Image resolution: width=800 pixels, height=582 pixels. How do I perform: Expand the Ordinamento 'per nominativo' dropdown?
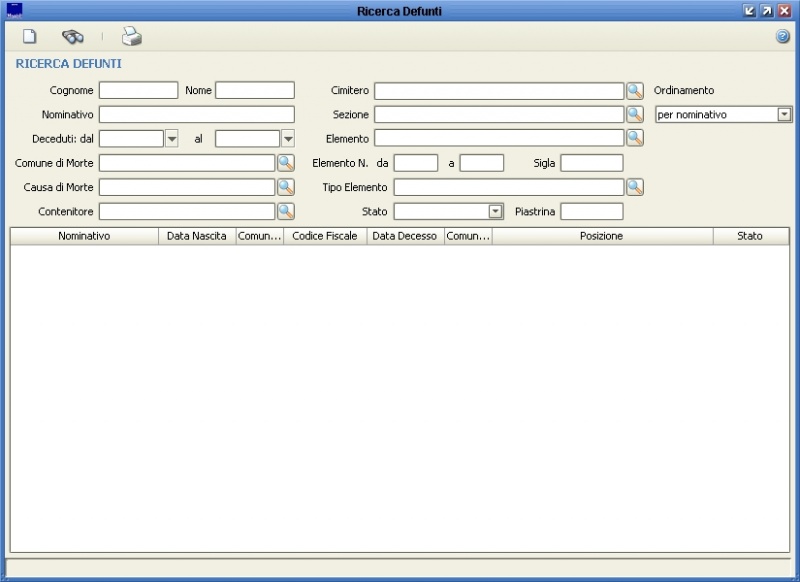(784, 115)
